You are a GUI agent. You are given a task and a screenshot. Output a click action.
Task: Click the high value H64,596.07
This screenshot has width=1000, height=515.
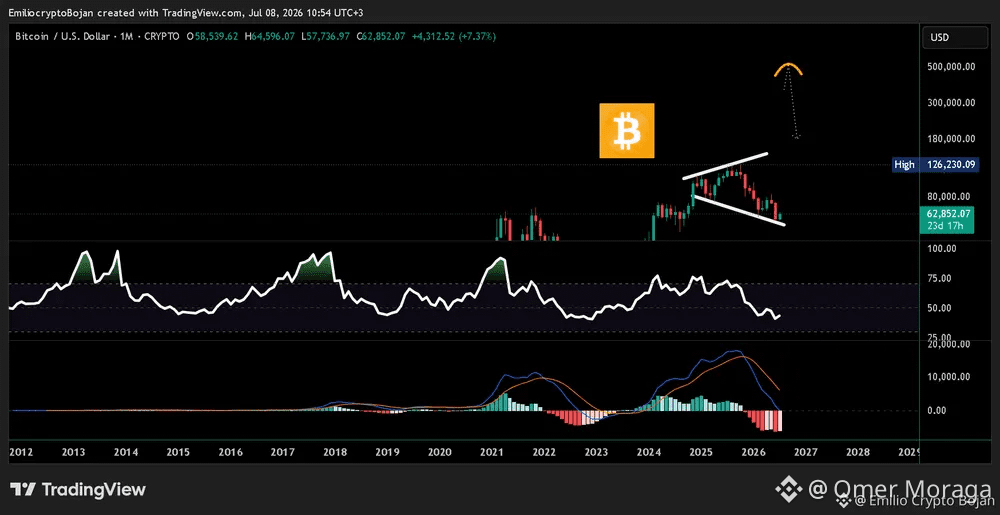[x=268, y=37]
